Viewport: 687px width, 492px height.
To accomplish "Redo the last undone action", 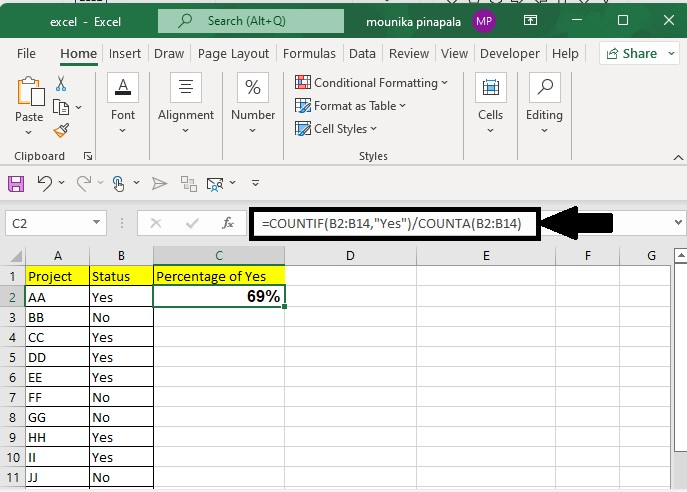I will 84,183.
